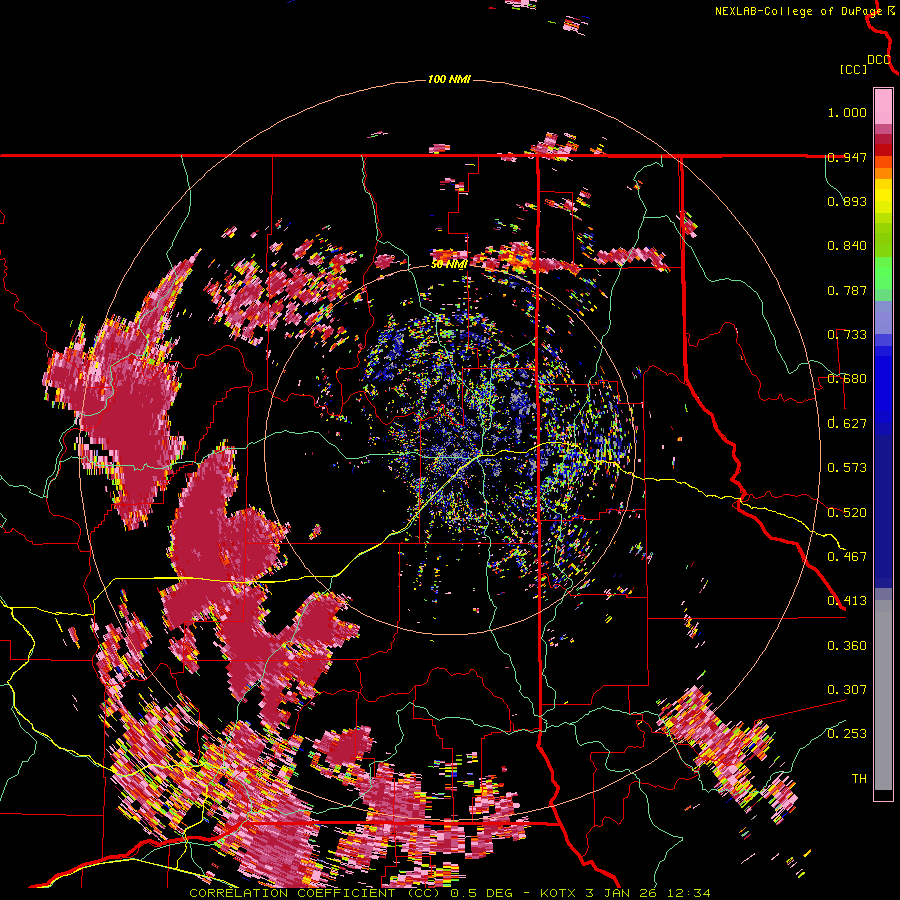Click the 0.360 legend value
Screen dimensions: 900x900
tap(847, 646)
